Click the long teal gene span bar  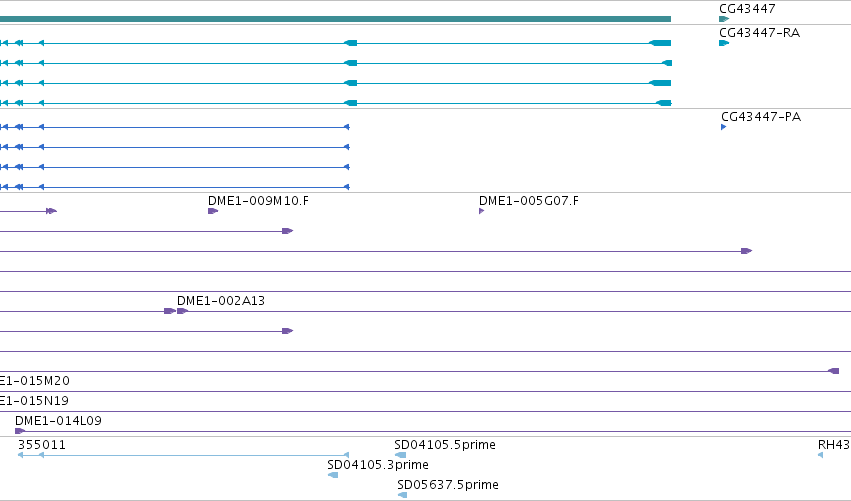point(335,19)
